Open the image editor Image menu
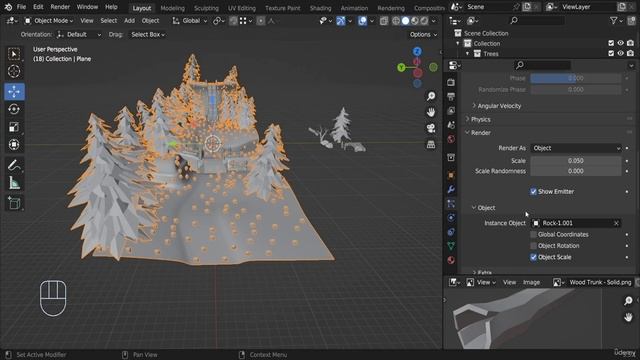640x360 pixels. 531,282
